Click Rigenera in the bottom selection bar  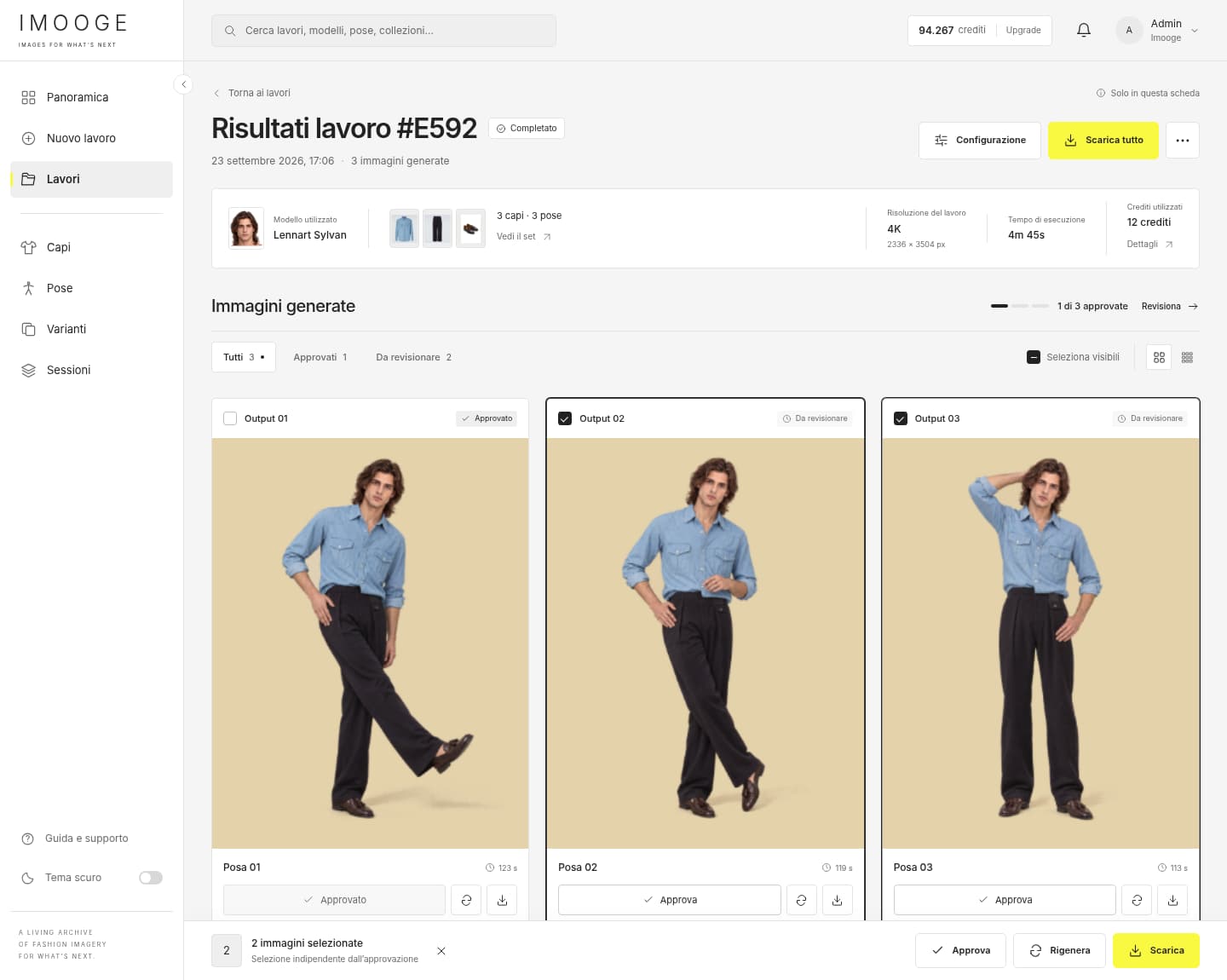tap(1059, 951)
